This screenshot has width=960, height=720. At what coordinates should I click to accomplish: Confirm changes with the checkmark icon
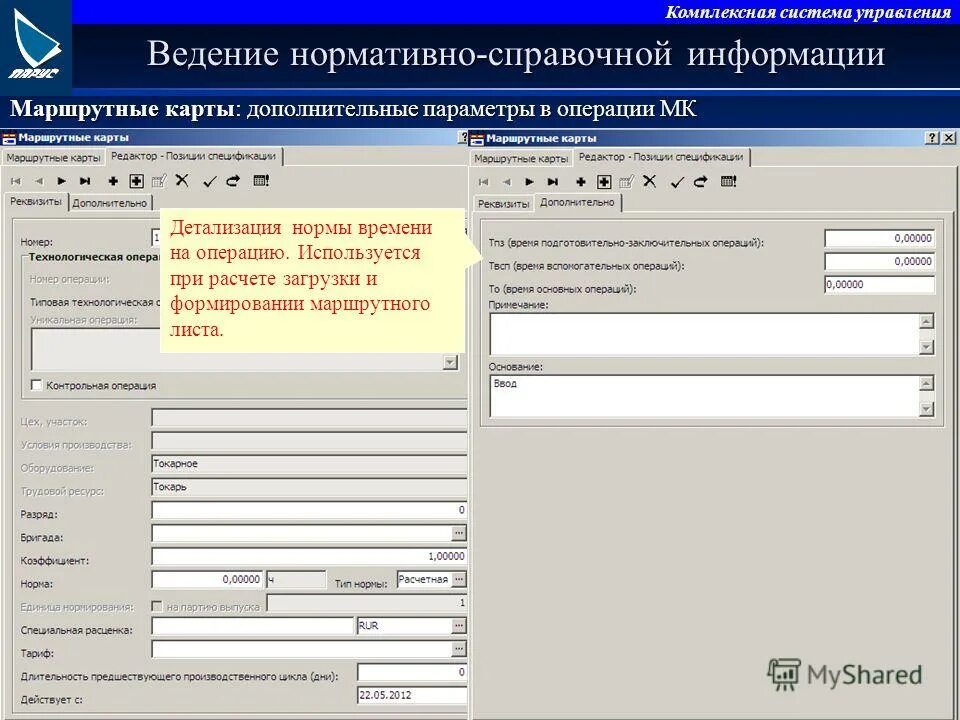(x=209, y=181)
